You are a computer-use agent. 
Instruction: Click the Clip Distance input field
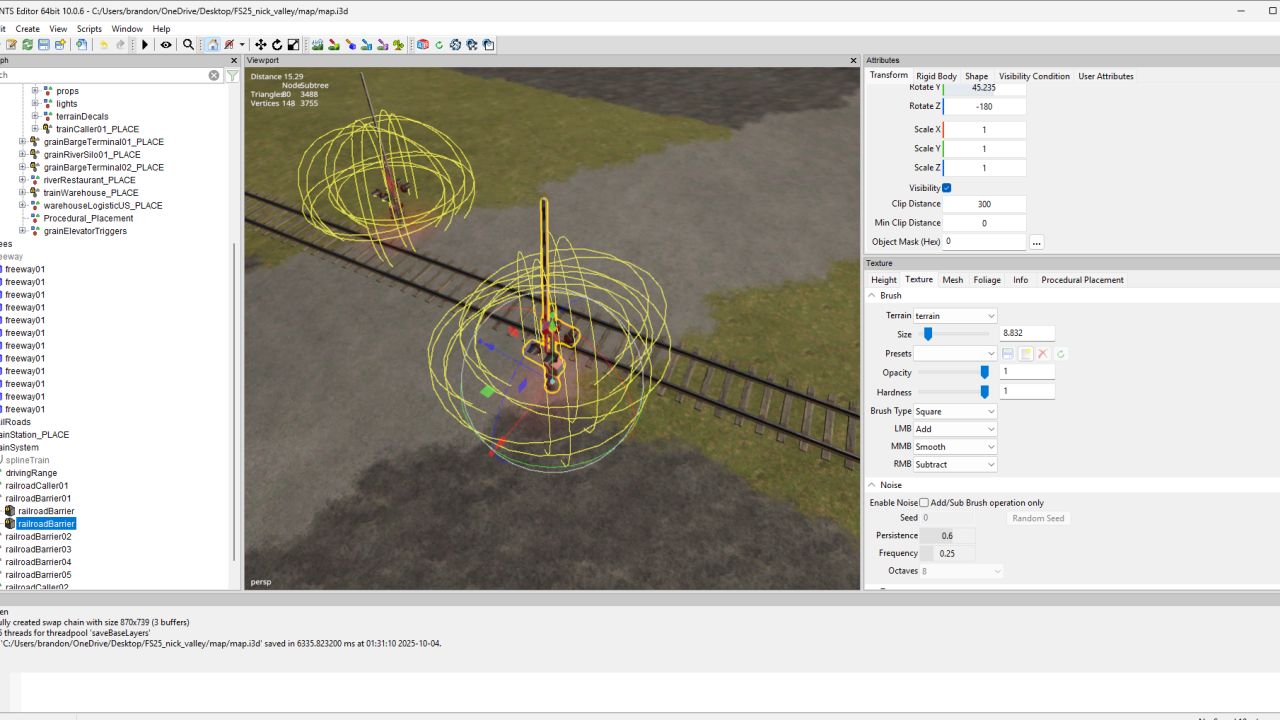(984, 204)
